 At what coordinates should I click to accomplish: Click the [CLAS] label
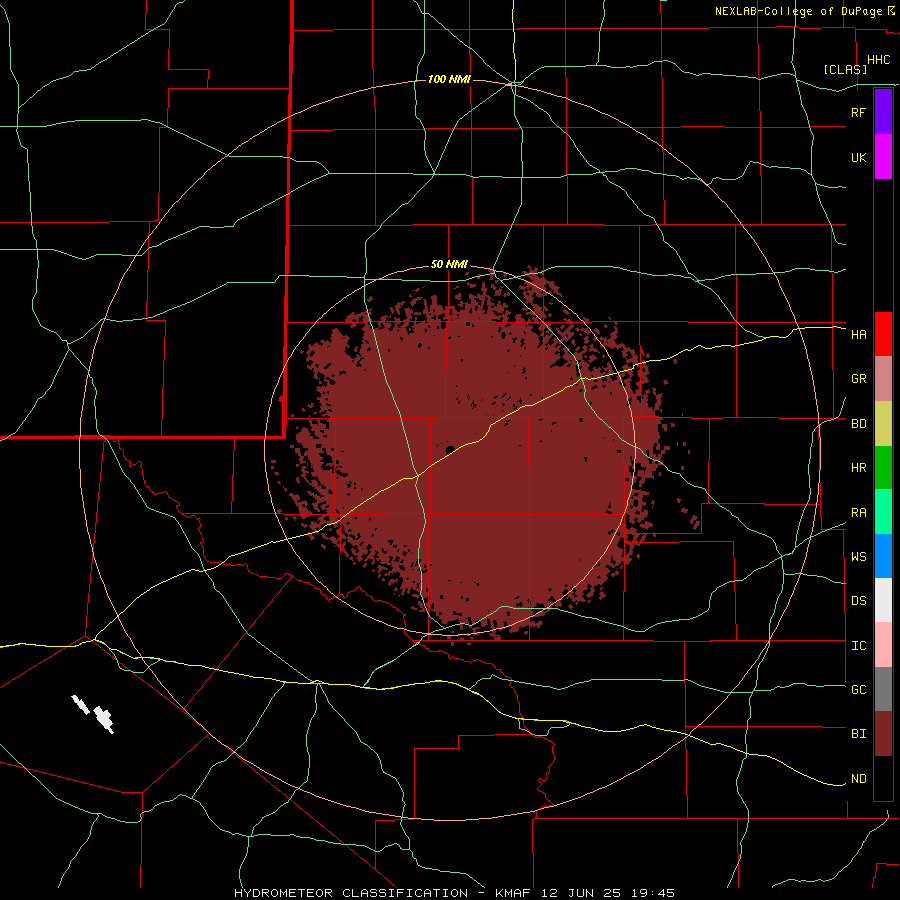pyautogui.click(x=844, y=70)
